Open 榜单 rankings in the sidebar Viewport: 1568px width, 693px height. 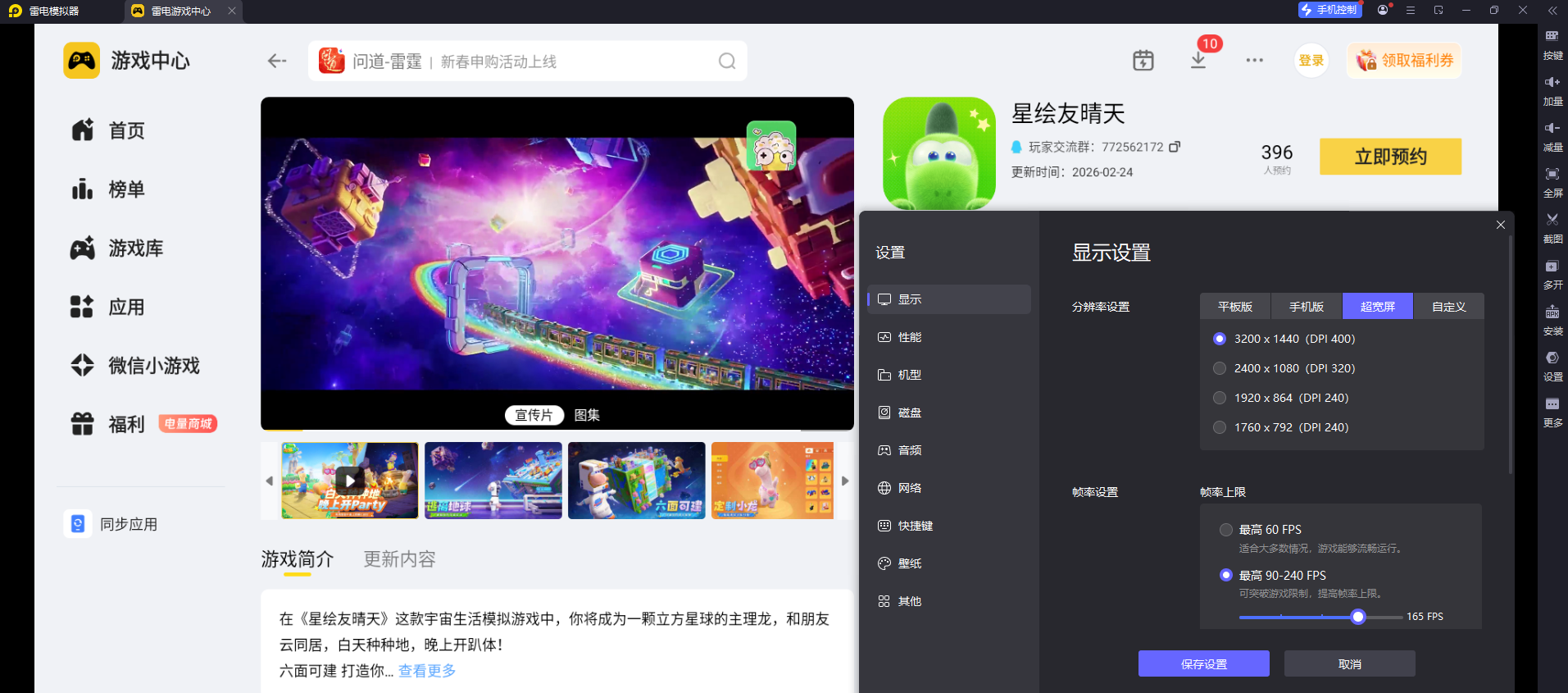click(x=107, y=189)
